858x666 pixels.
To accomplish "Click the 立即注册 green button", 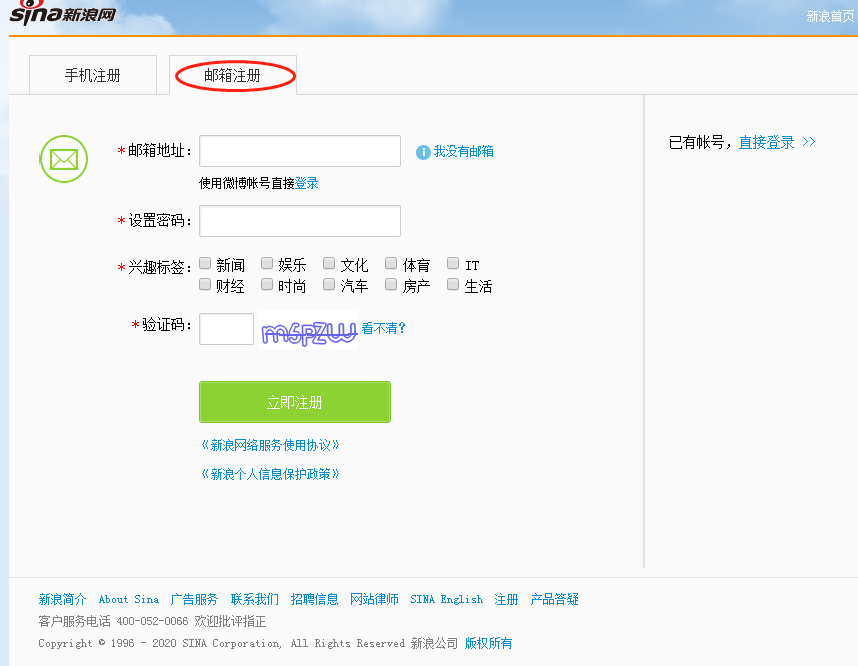I will pyautogui.click(x=295, y=402).
